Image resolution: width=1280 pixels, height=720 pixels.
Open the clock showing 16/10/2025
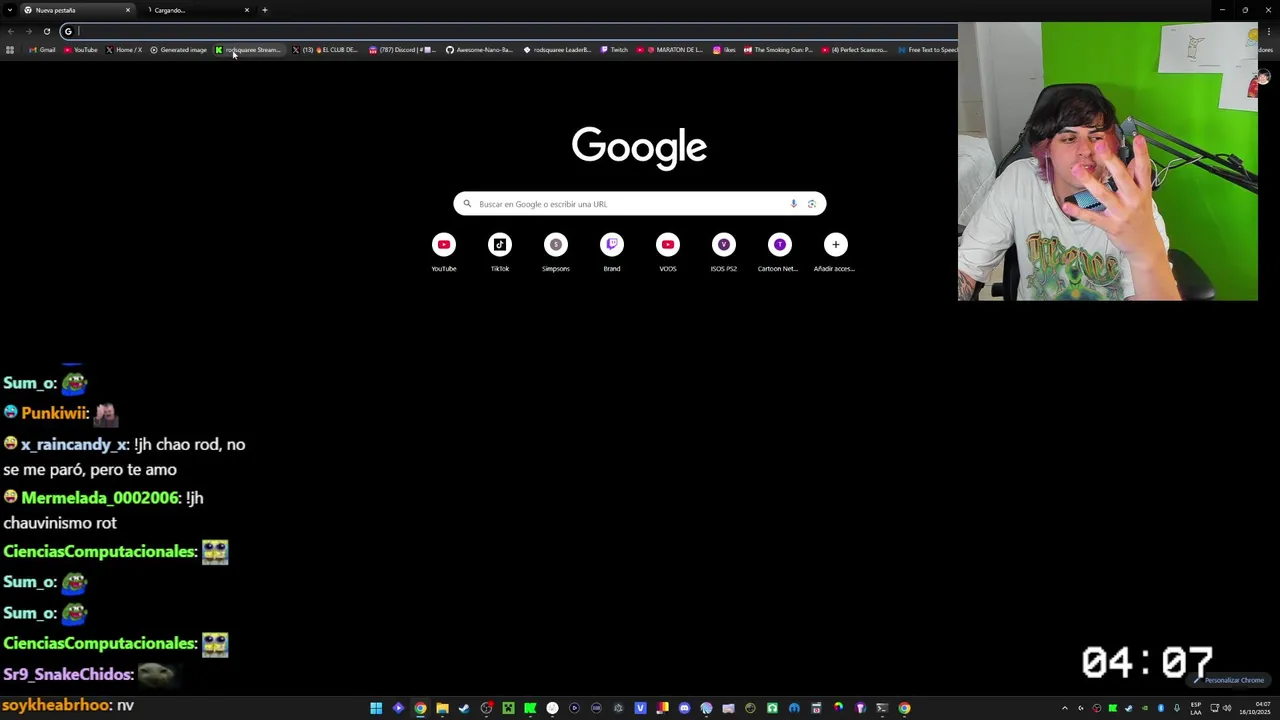tap(1255, 708)
